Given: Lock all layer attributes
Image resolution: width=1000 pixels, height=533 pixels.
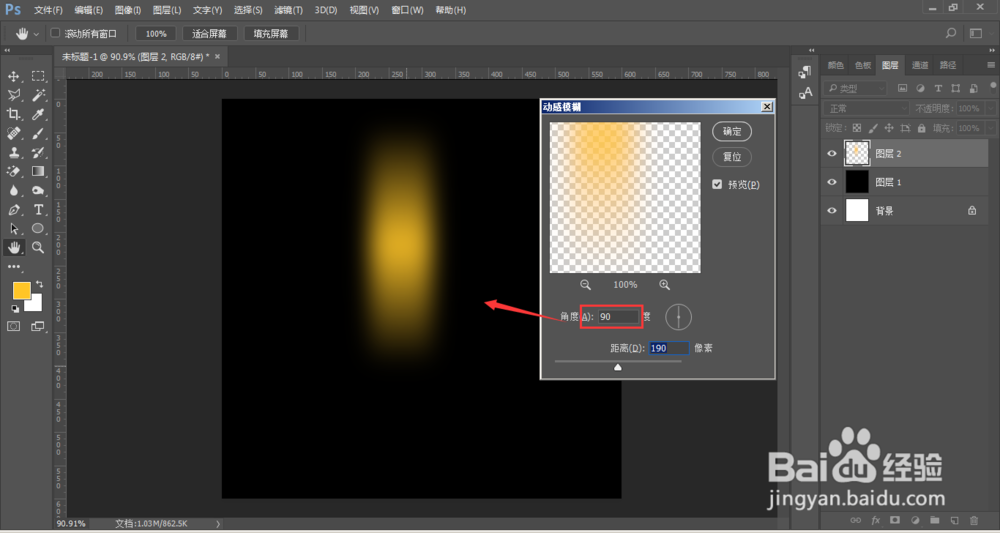Looking at the screenshot, I should point(922,128).
